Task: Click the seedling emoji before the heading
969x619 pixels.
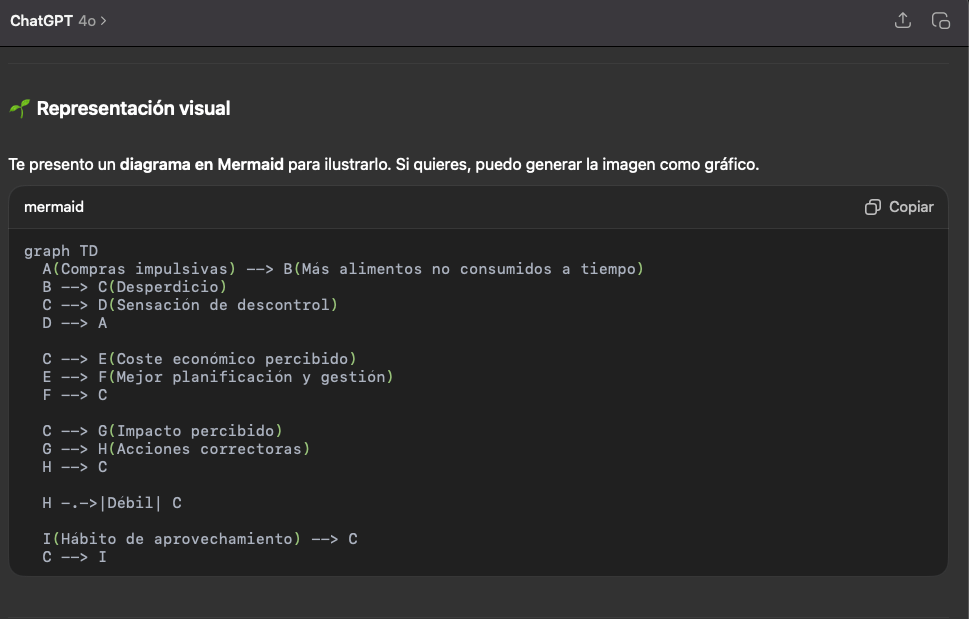Action: 19,109
